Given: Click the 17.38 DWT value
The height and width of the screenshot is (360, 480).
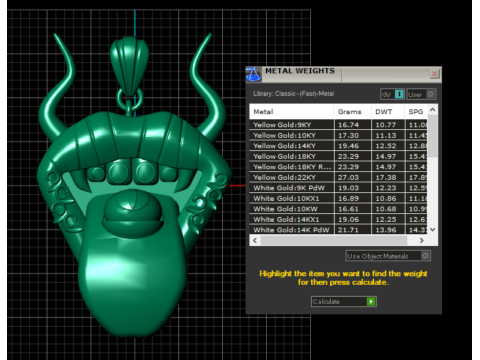Looking at the screenshot, I should coord(386,177).
